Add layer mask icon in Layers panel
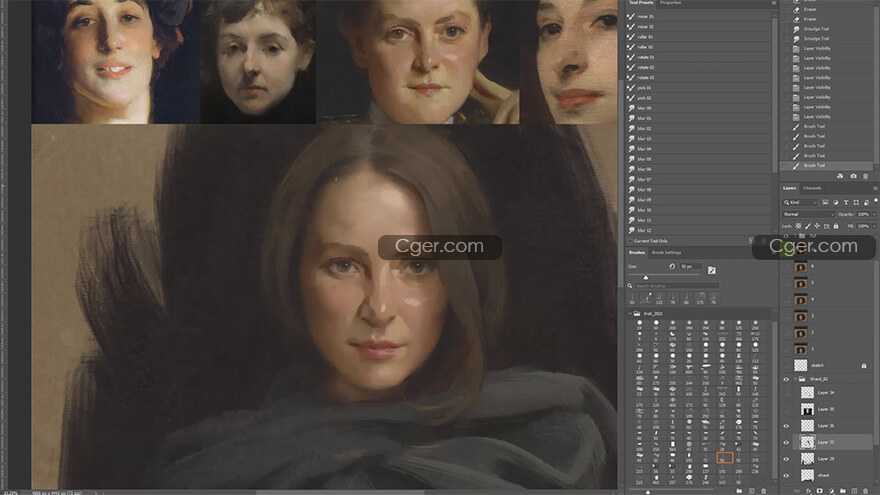 coord(820,491)
